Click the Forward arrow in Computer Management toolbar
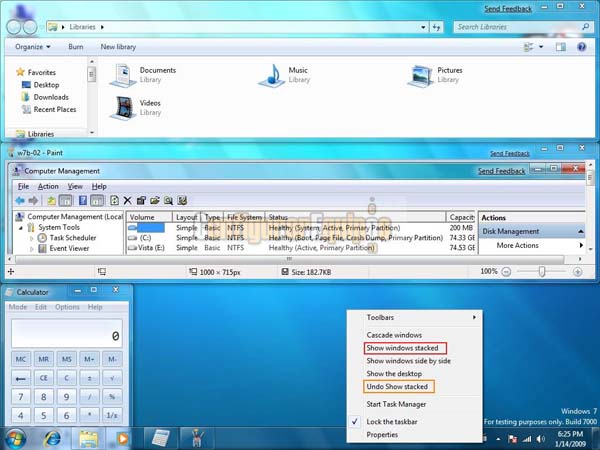This screenshot has width=600, height=450. (x=33, y=200)
